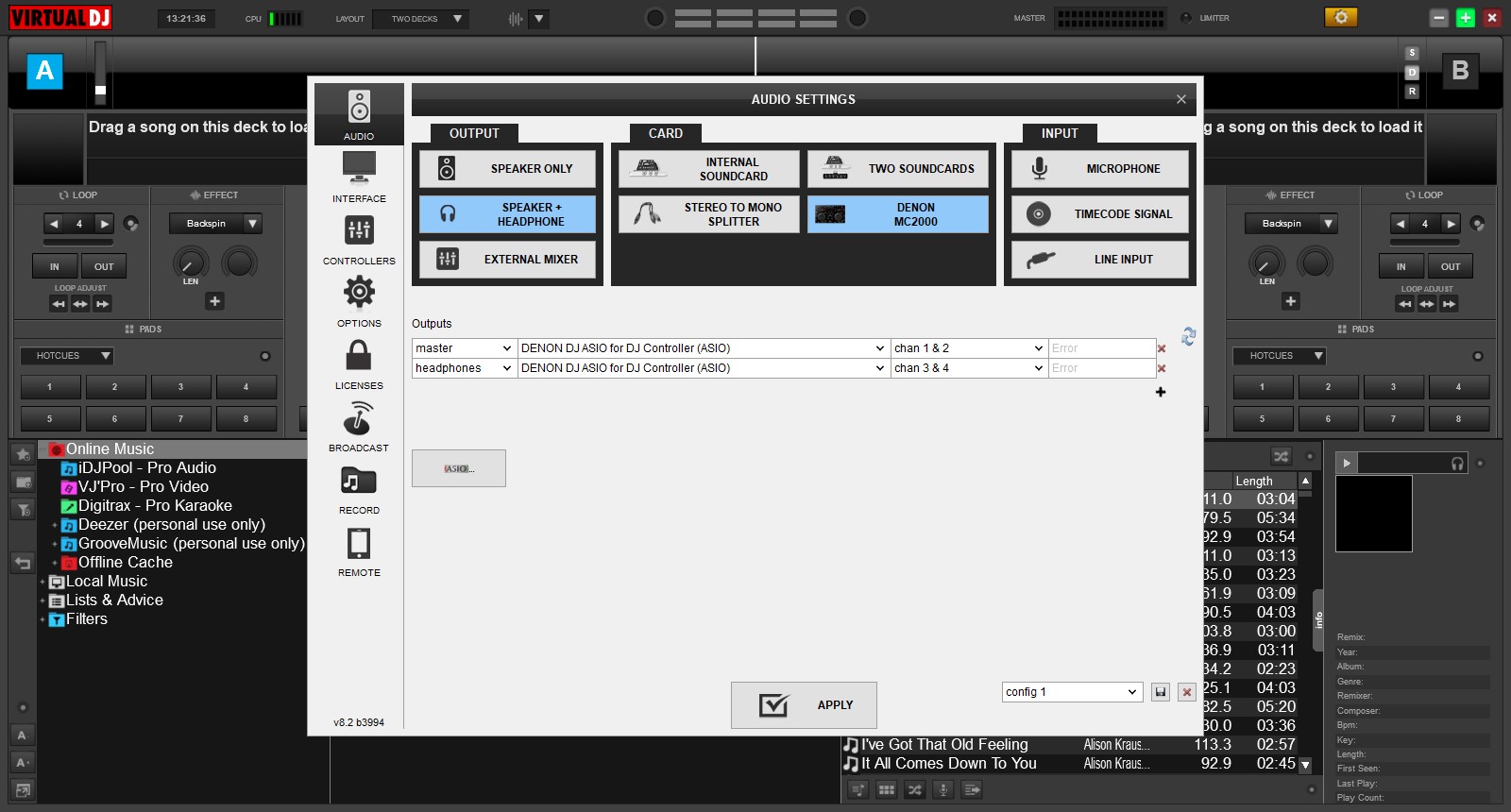Choose Two Soundcards option
1511x812 pixels.
(x=898, y=169)
